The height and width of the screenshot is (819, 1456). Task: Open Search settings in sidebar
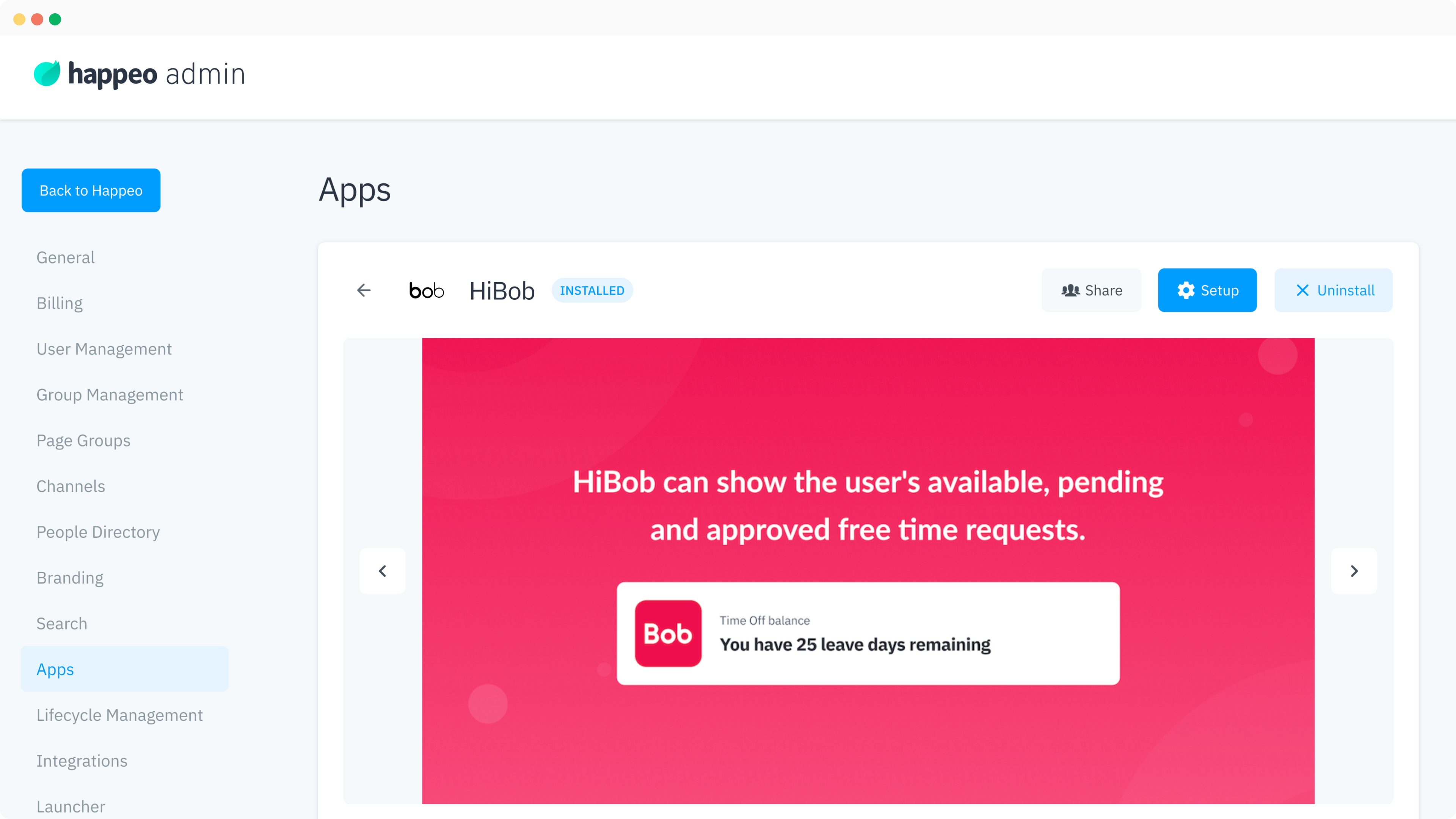(x=61, y=624)
